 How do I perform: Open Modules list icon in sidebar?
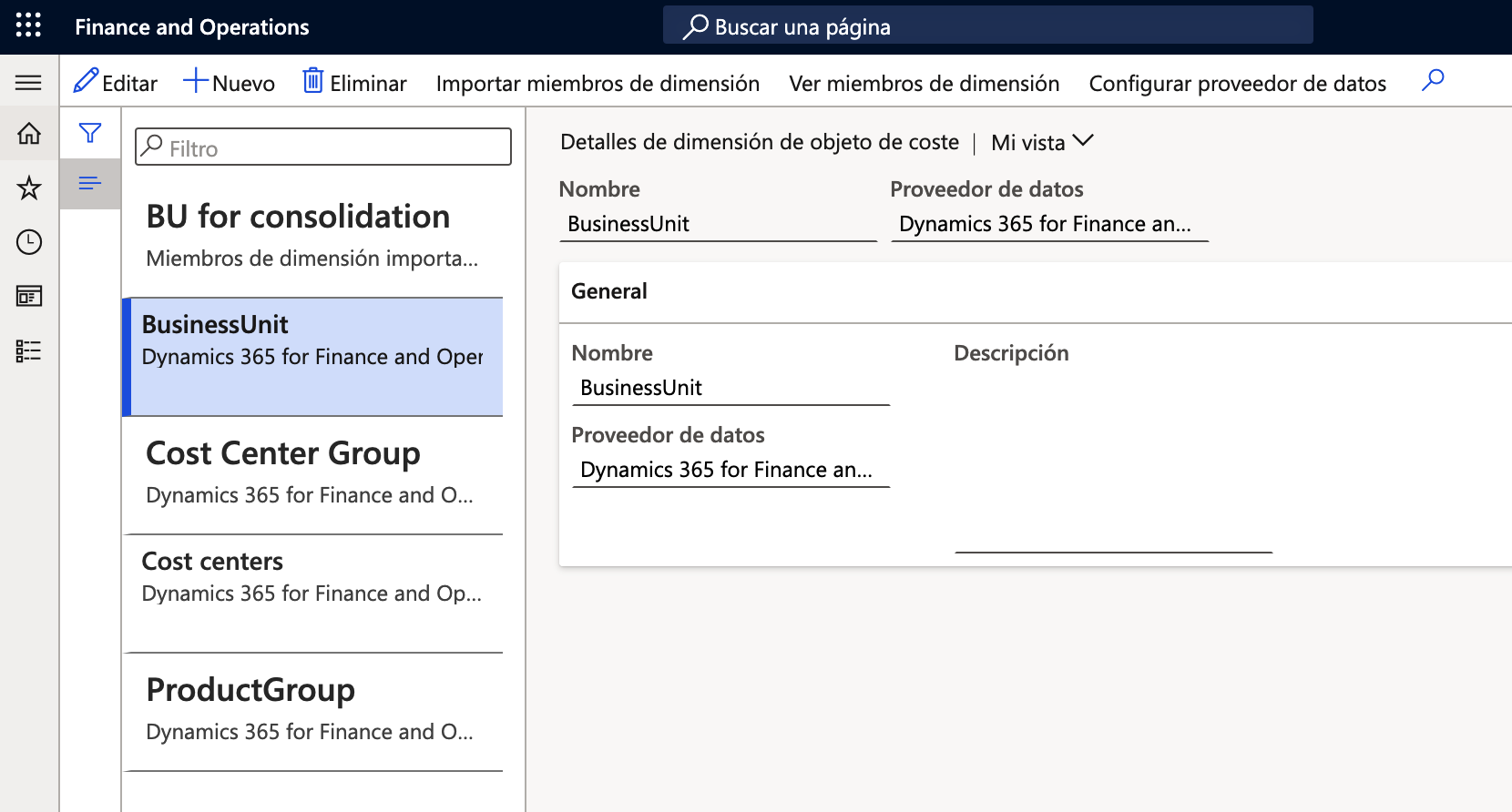tap(29, 350)
